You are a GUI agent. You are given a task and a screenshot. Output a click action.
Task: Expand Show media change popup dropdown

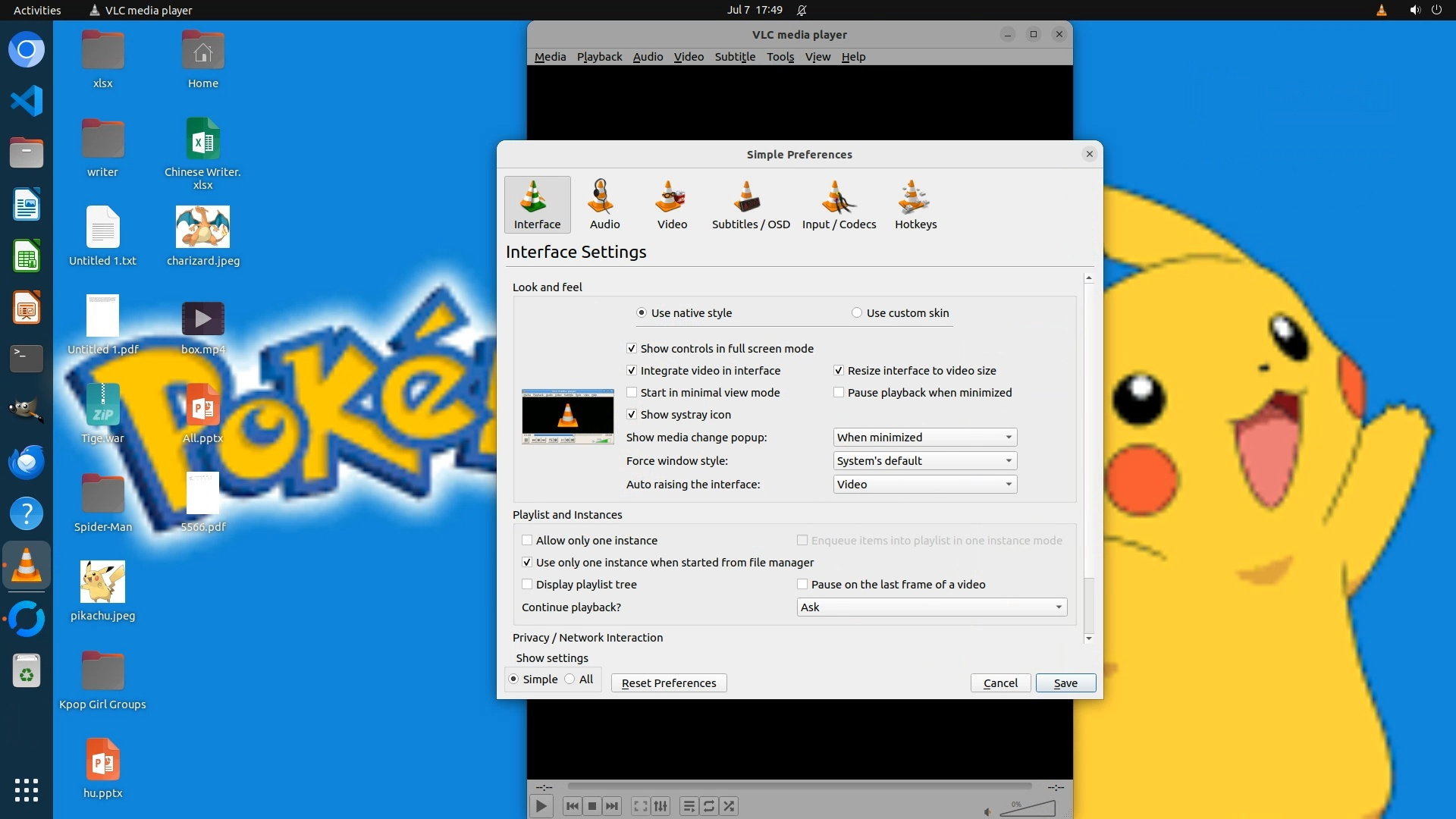(x=924, y=438)
